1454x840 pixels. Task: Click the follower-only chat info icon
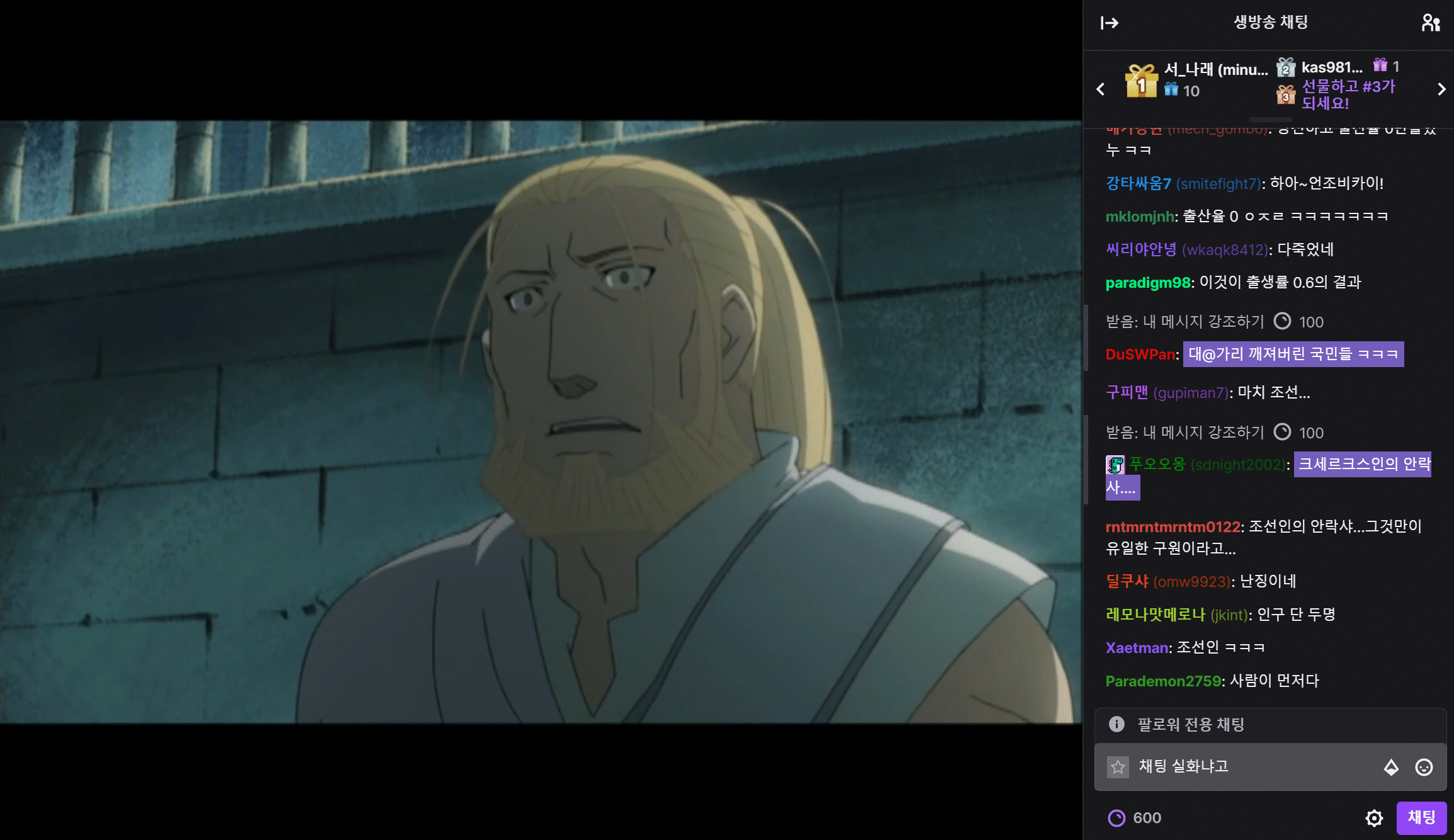click(x=1116, y=724)
